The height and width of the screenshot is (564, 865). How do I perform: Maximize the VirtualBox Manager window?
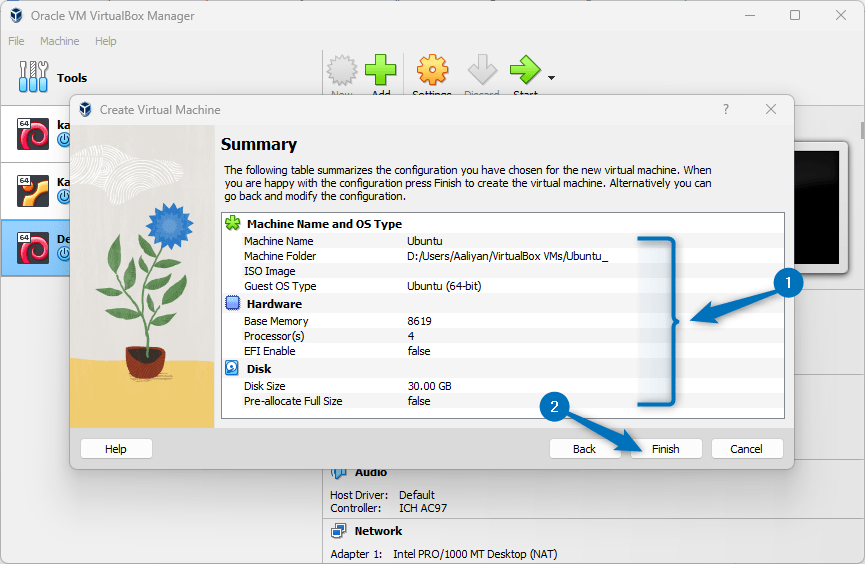[x=795, y=15]
